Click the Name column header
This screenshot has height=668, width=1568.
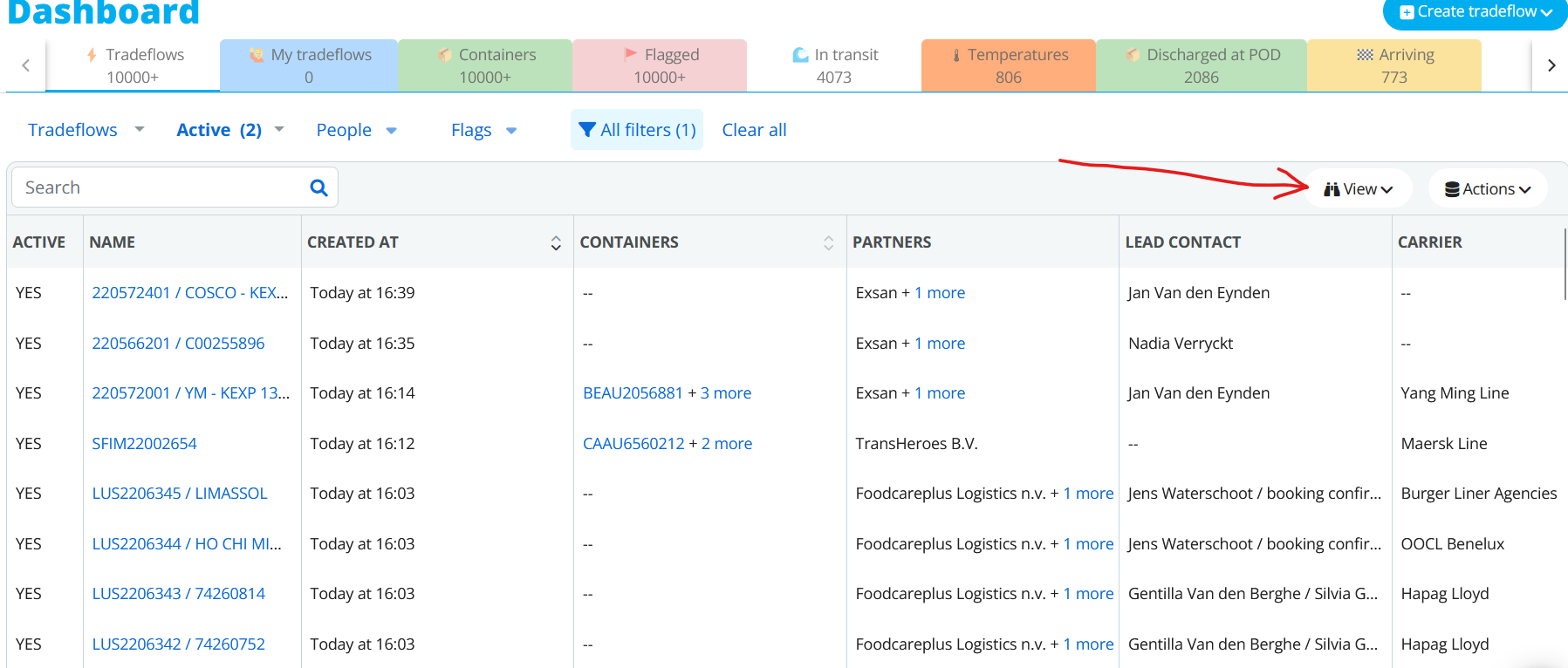point(112,242)
